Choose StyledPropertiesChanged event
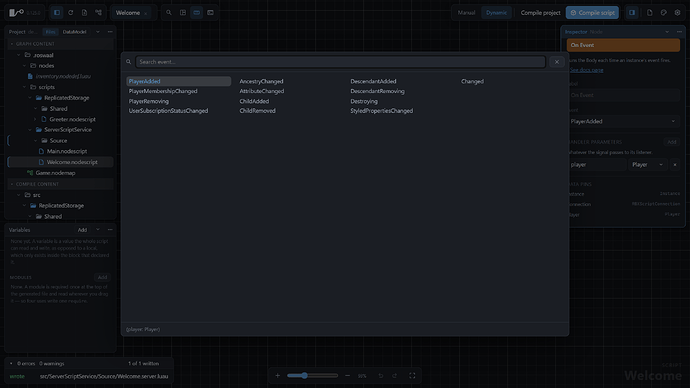The image size is (690, 388). point(382,111)
